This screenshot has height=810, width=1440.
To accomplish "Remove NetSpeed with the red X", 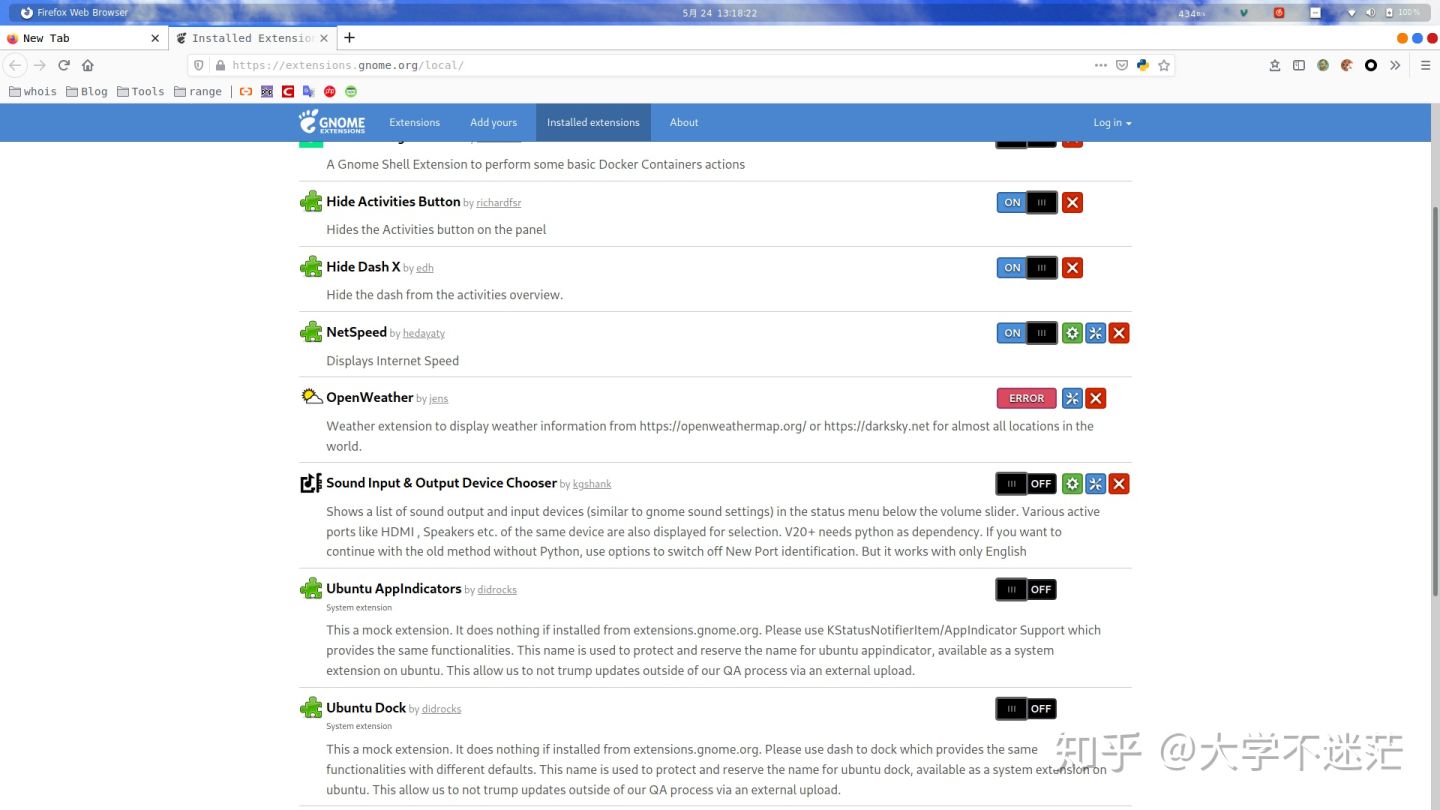I will (1119, 333).
